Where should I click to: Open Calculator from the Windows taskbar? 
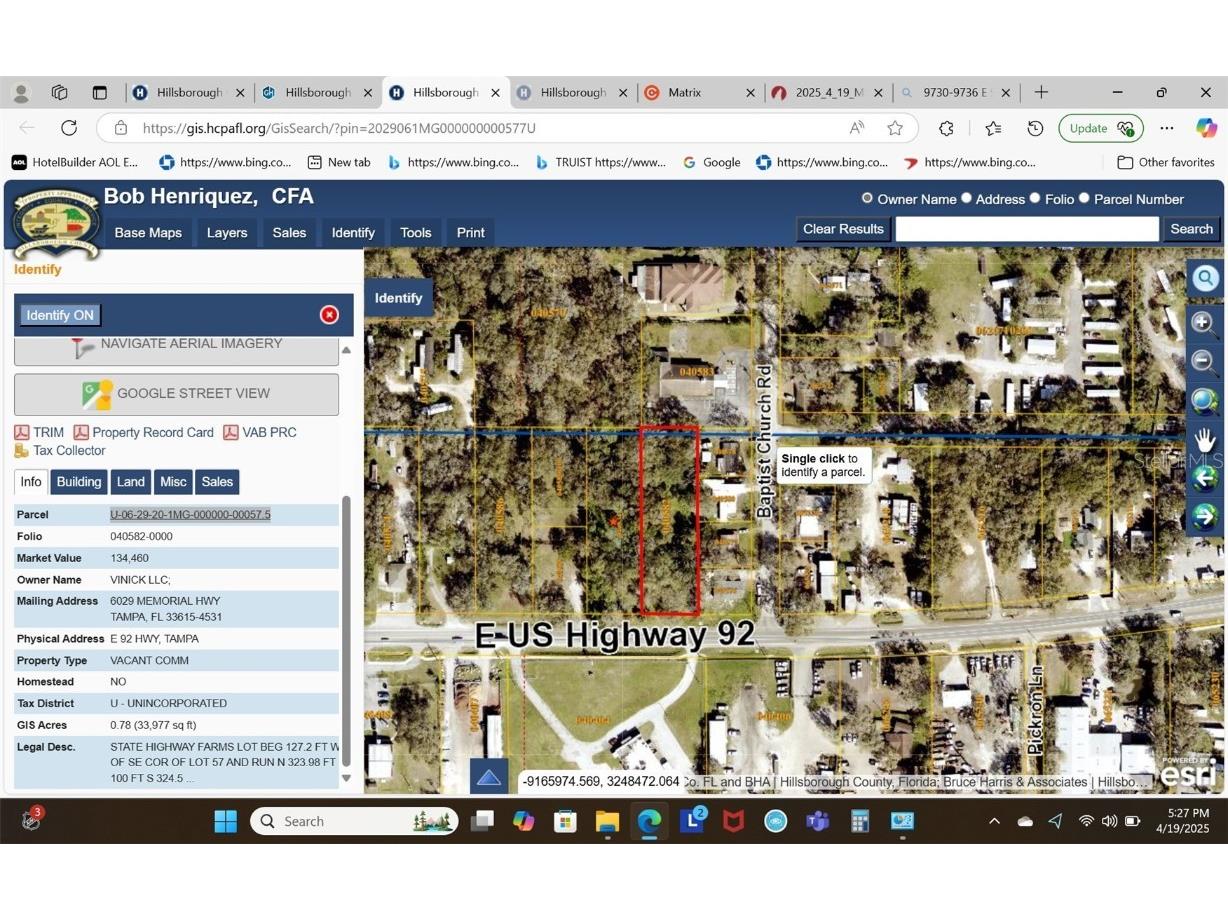point(859,821)
